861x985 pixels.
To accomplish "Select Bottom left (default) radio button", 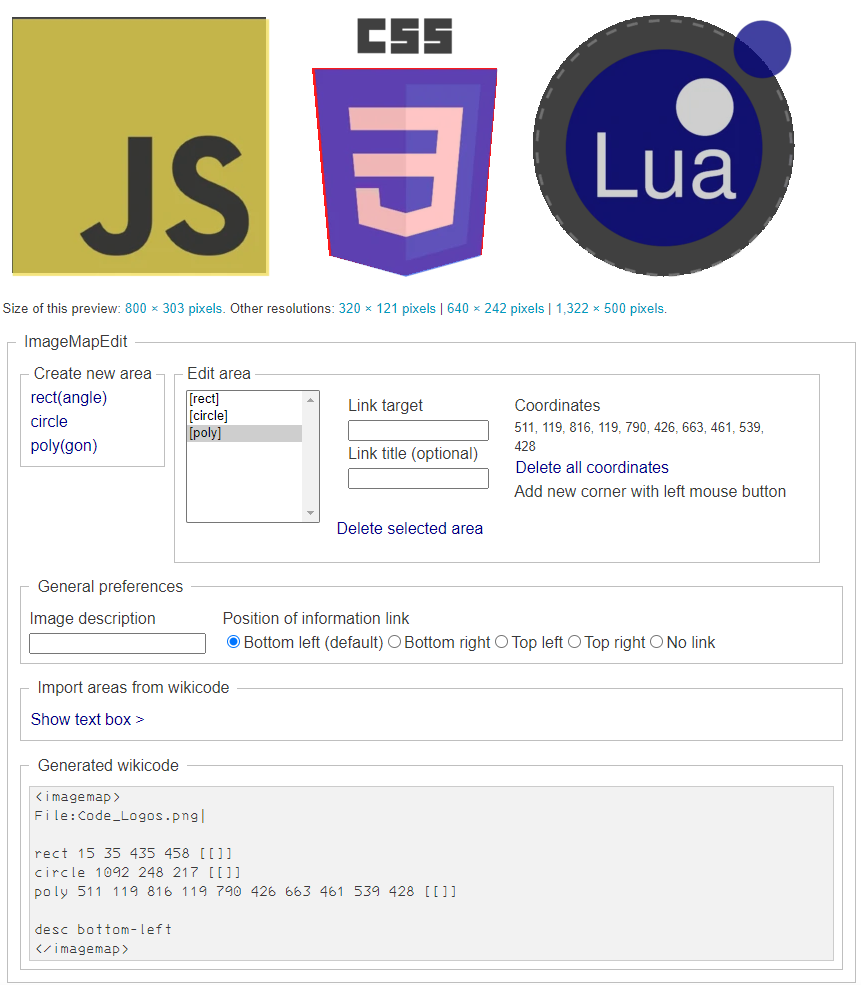I will pyautogui.click(x=233, y=642).
